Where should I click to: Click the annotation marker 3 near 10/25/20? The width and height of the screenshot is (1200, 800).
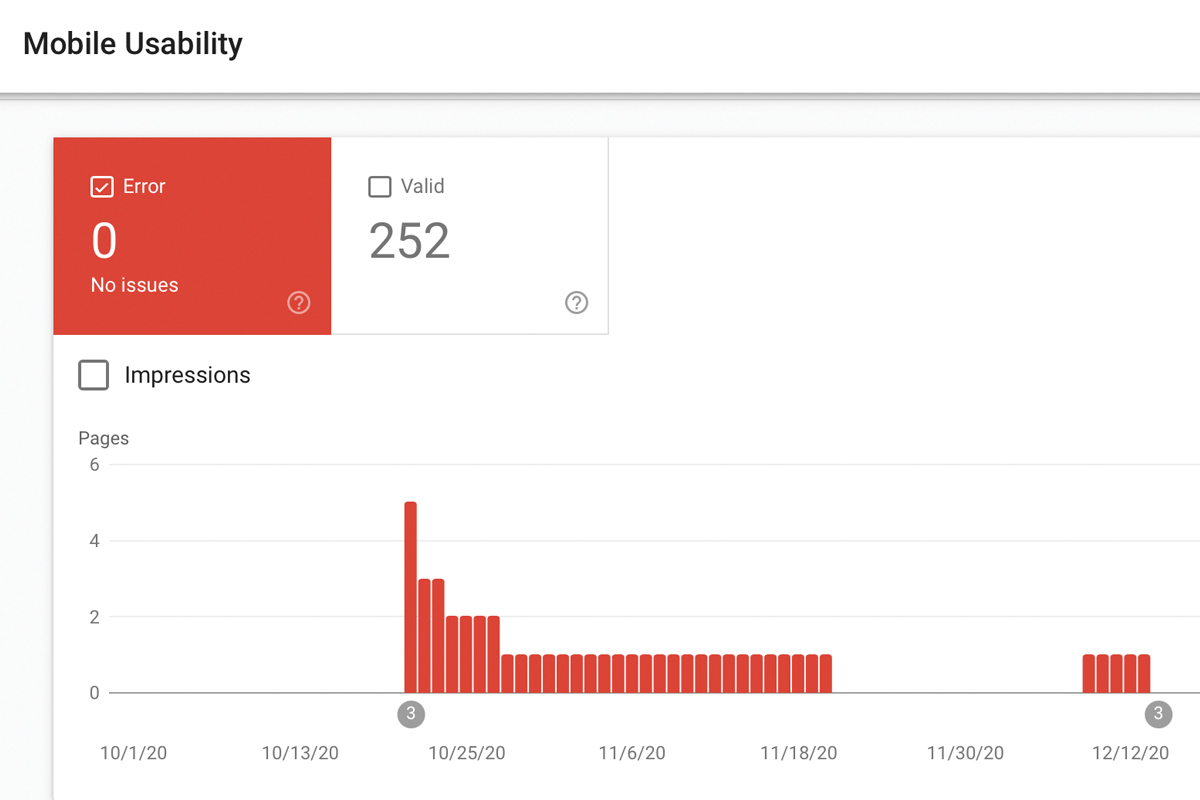tap(410, 714)
